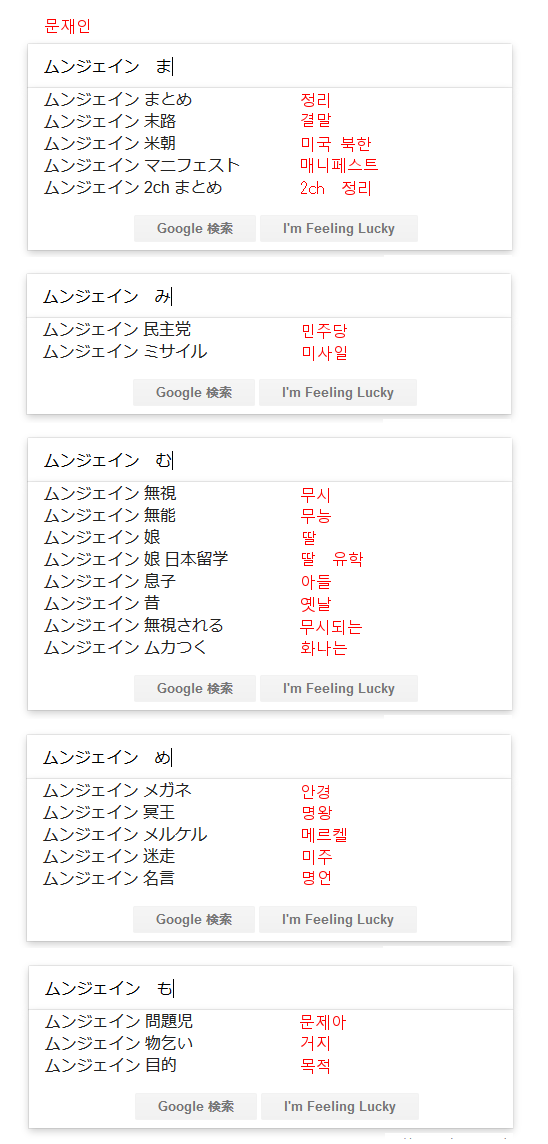The height and width of the screenshot is (1144, 548).
Task: Focus the search field with ムンジェイン め
Action: 269,757
